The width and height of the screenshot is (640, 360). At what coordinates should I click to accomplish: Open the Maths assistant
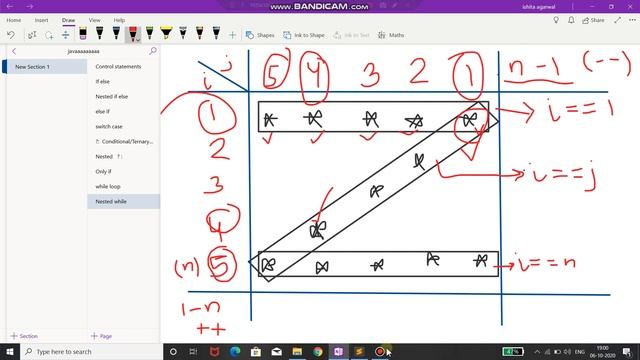(x=391, y=35)
